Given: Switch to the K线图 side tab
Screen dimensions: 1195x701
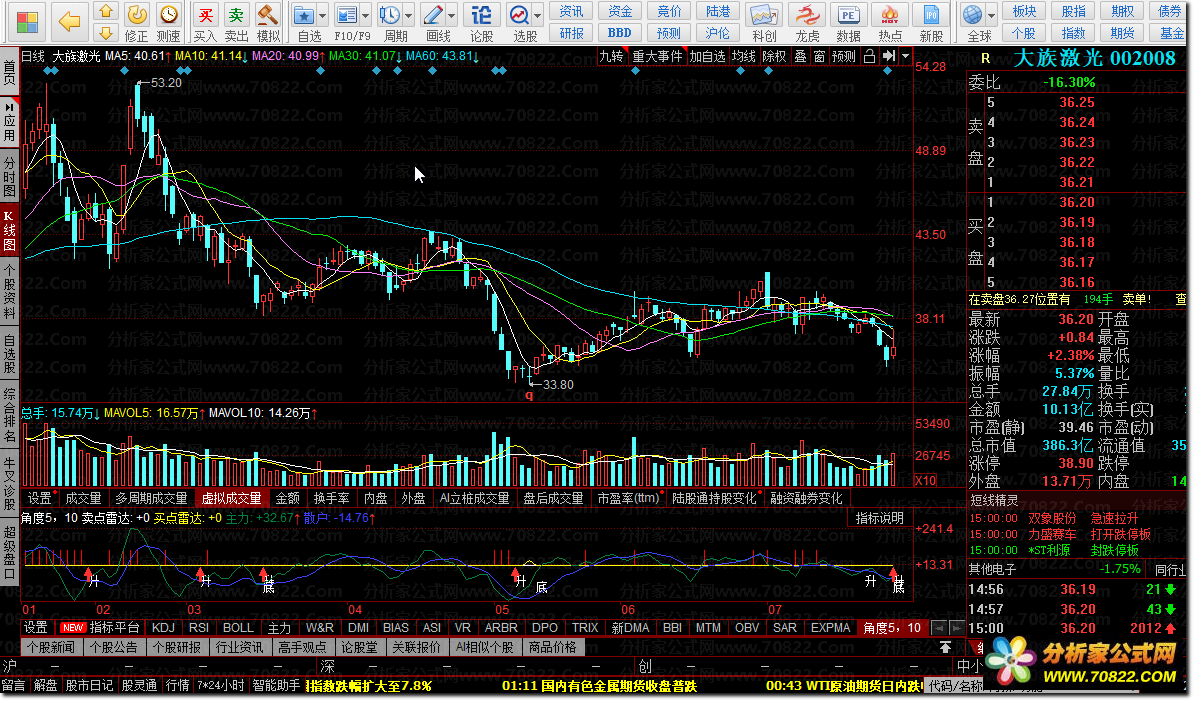Looking at the screenshot, I should 9,231.
